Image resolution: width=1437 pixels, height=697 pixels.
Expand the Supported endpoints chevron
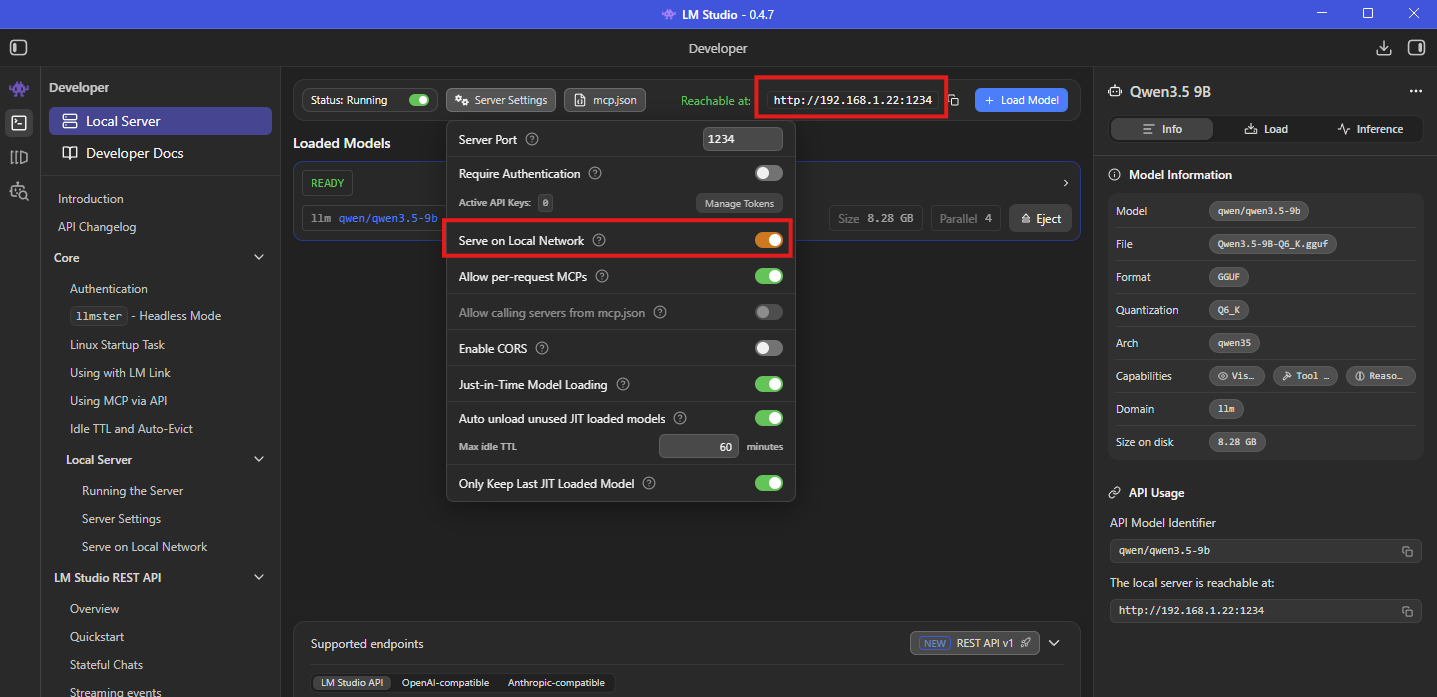[x=1053, y=643]
